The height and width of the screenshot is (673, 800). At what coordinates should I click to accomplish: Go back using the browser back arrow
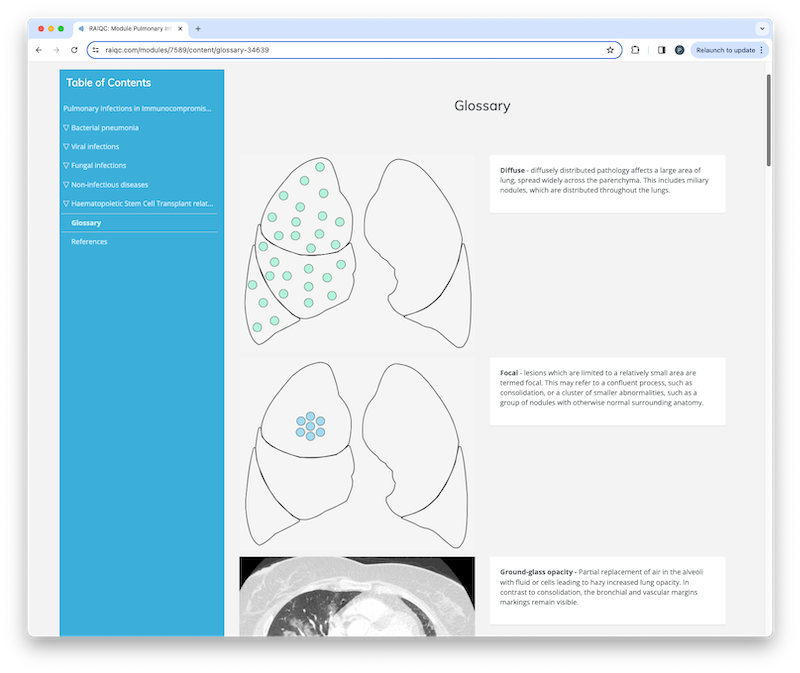pos(39,50)
